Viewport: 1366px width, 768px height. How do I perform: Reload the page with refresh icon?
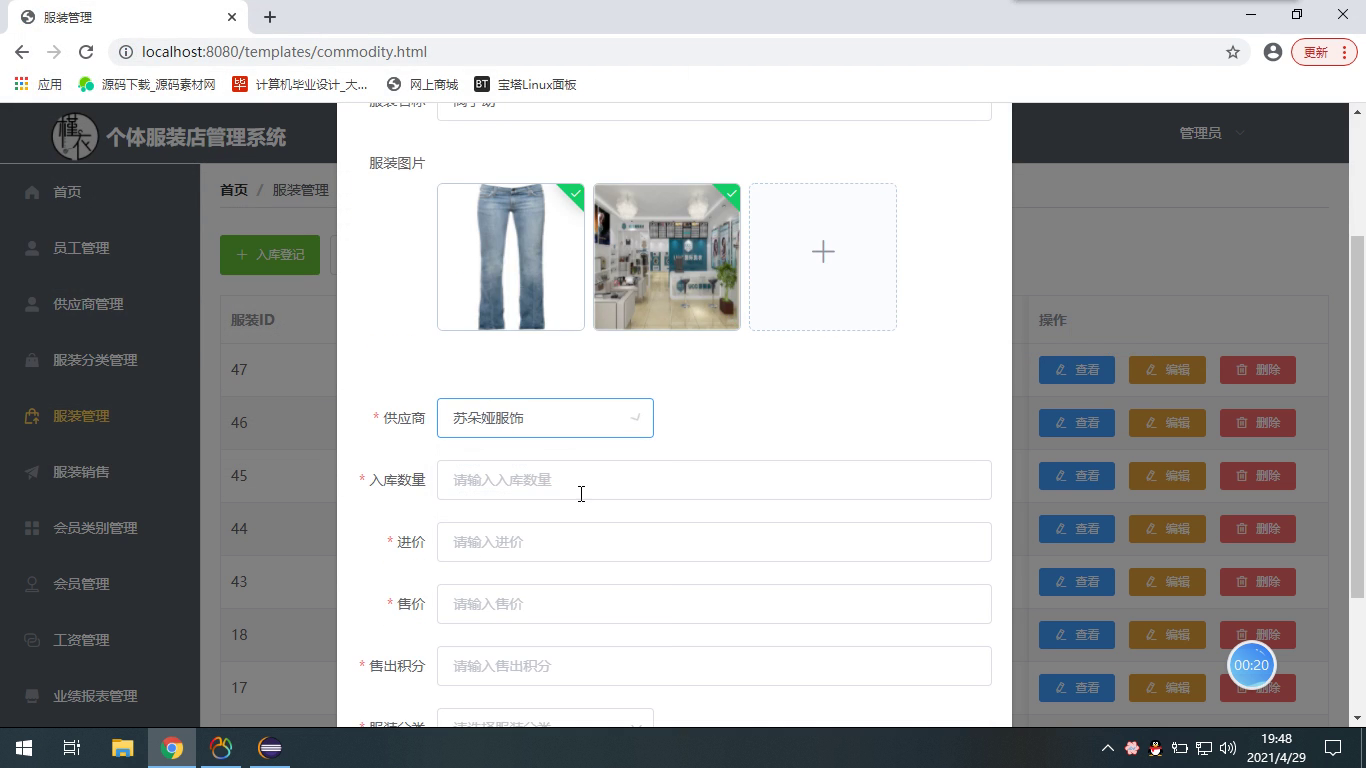(86, 52)
